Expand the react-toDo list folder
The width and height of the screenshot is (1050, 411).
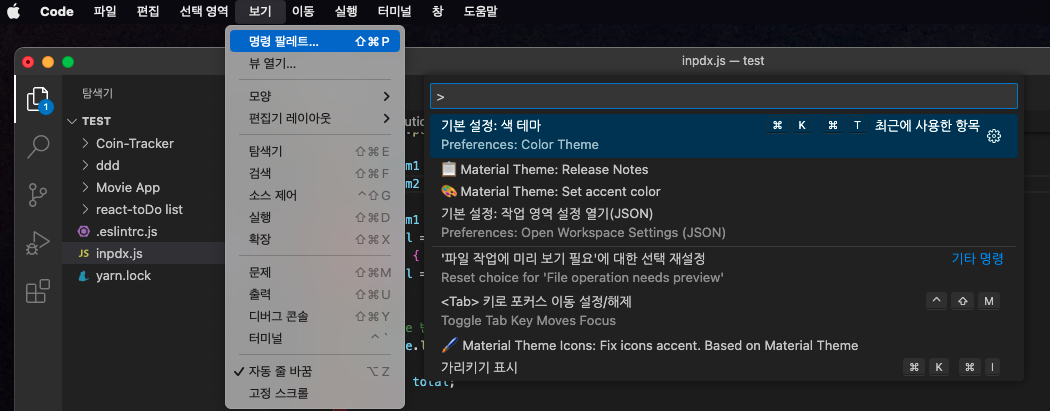point(85,210)
